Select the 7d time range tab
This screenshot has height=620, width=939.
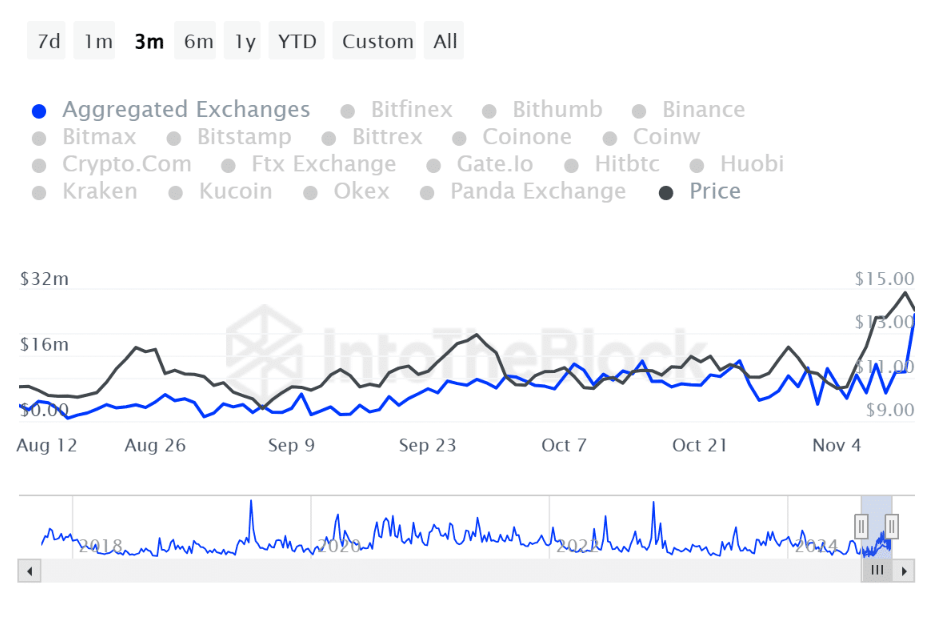(x=48, y=41)
